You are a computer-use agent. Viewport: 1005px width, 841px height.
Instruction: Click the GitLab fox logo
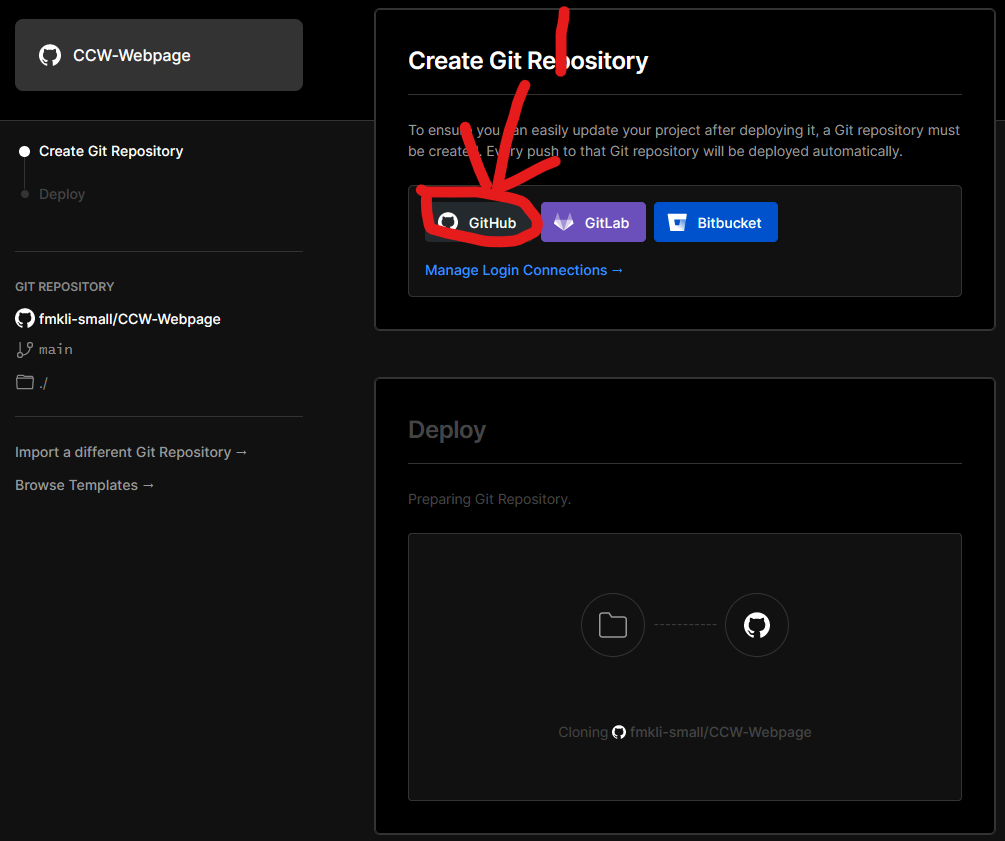pyautogui.click(x=564, y=222)
